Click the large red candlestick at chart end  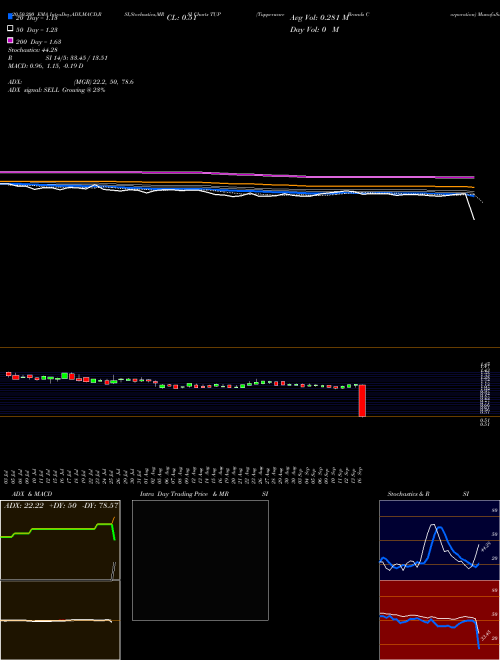pyautogui.click(x=362, y=401)
